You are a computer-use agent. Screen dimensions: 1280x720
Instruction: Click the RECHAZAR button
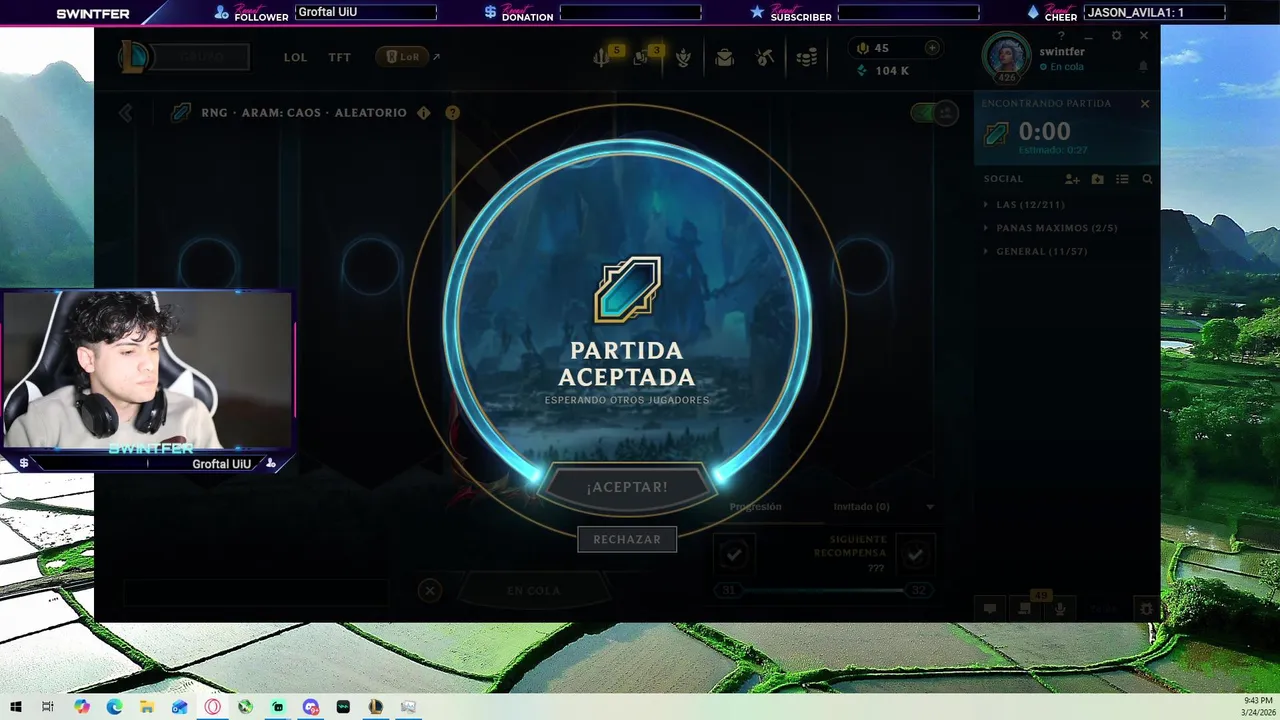pos(627,539)
